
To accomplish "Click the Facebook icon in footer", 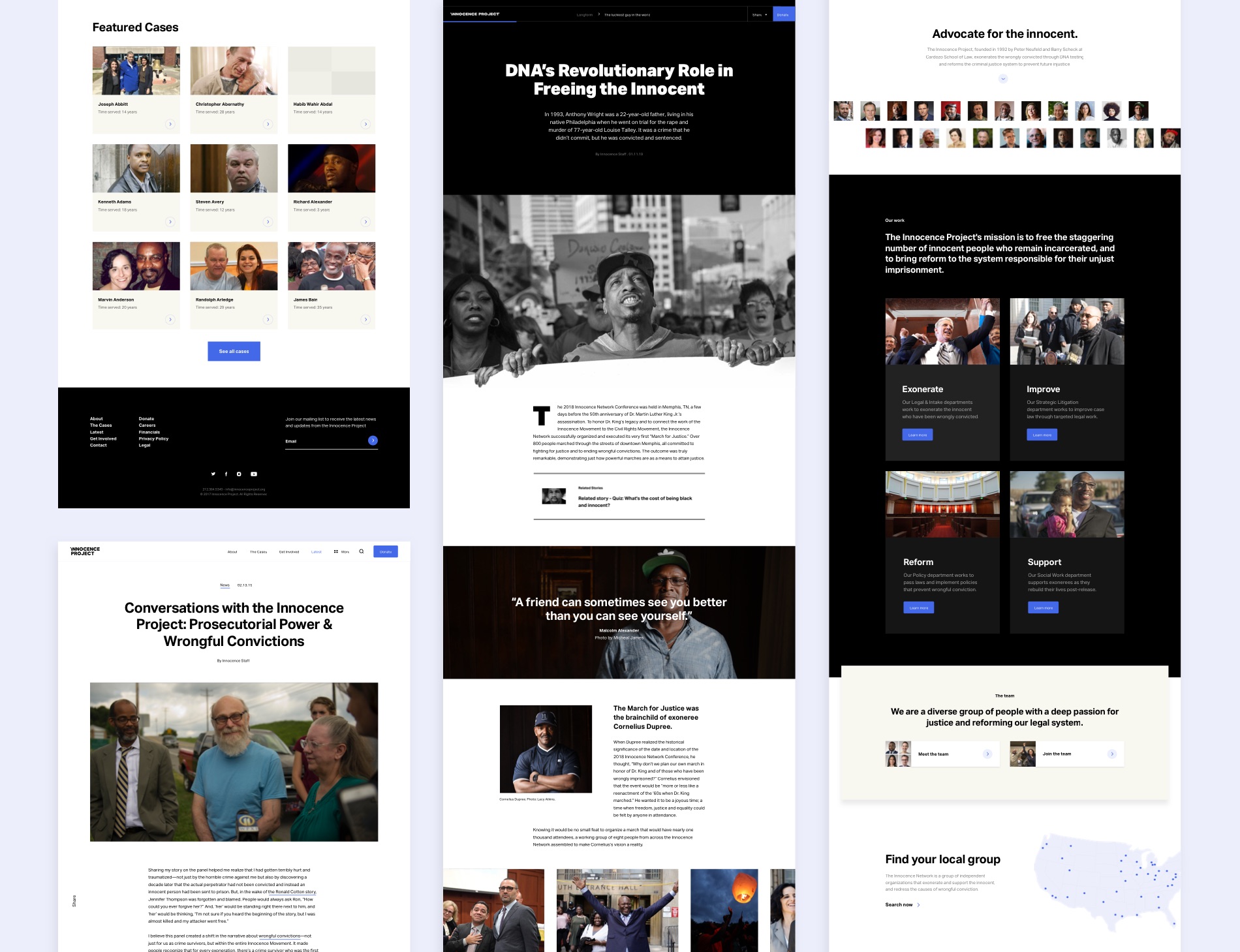I will click(226, 474).
